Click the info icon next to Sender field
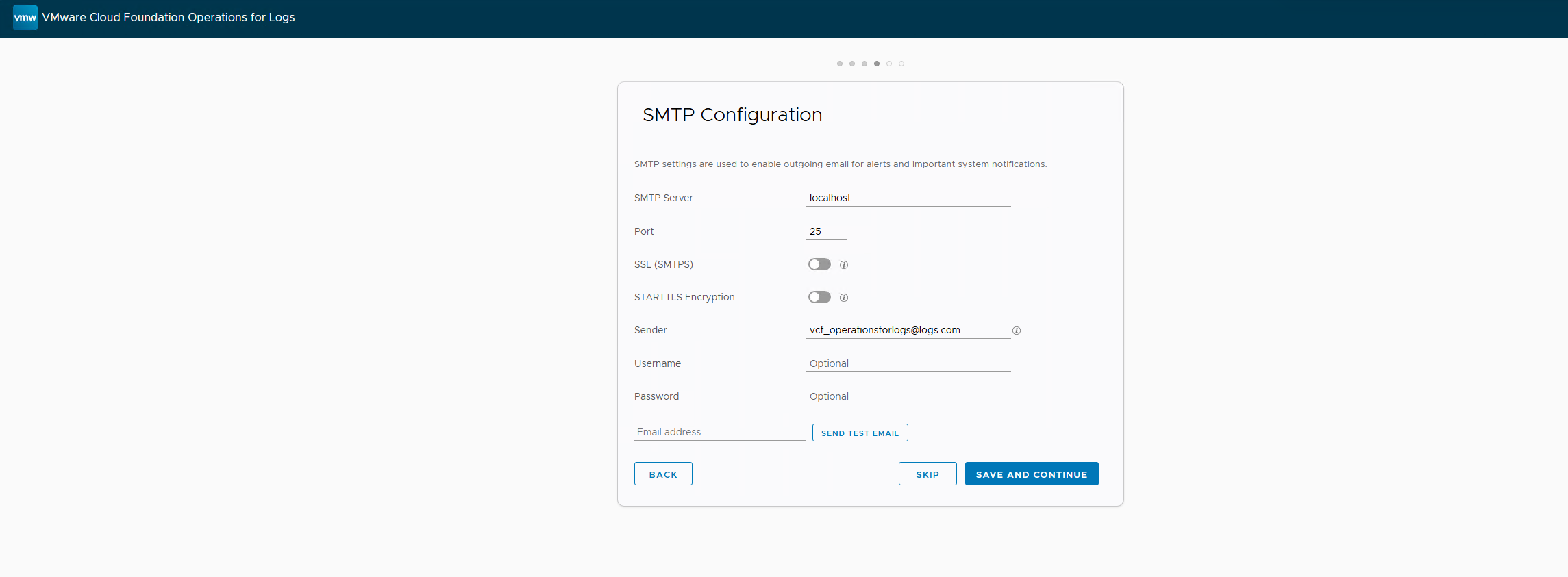Screen dimensions: 1568x577 [1017, 331]
